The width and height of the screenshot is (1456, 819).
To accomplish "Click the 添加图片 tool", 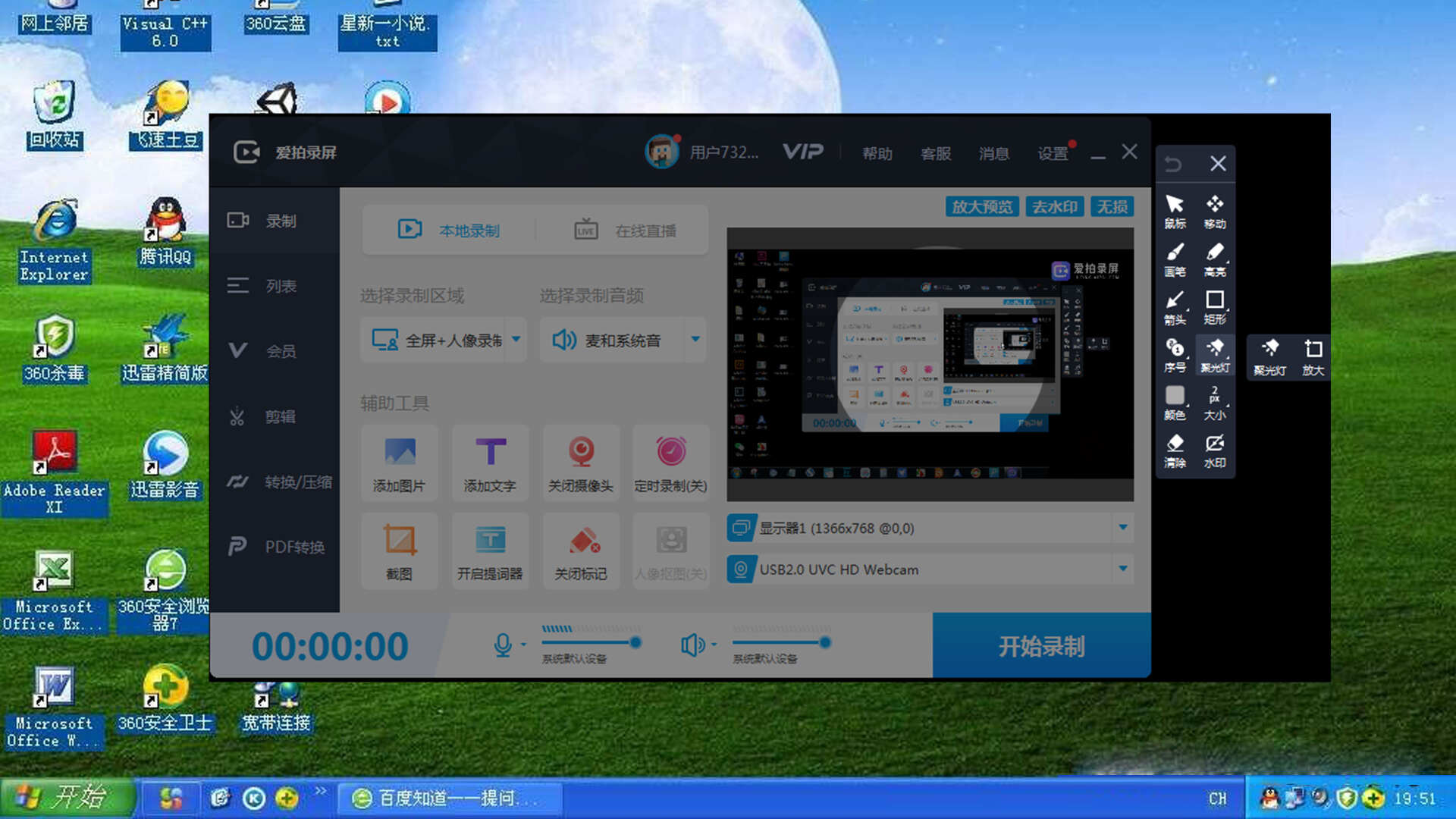I will [400, 463].
